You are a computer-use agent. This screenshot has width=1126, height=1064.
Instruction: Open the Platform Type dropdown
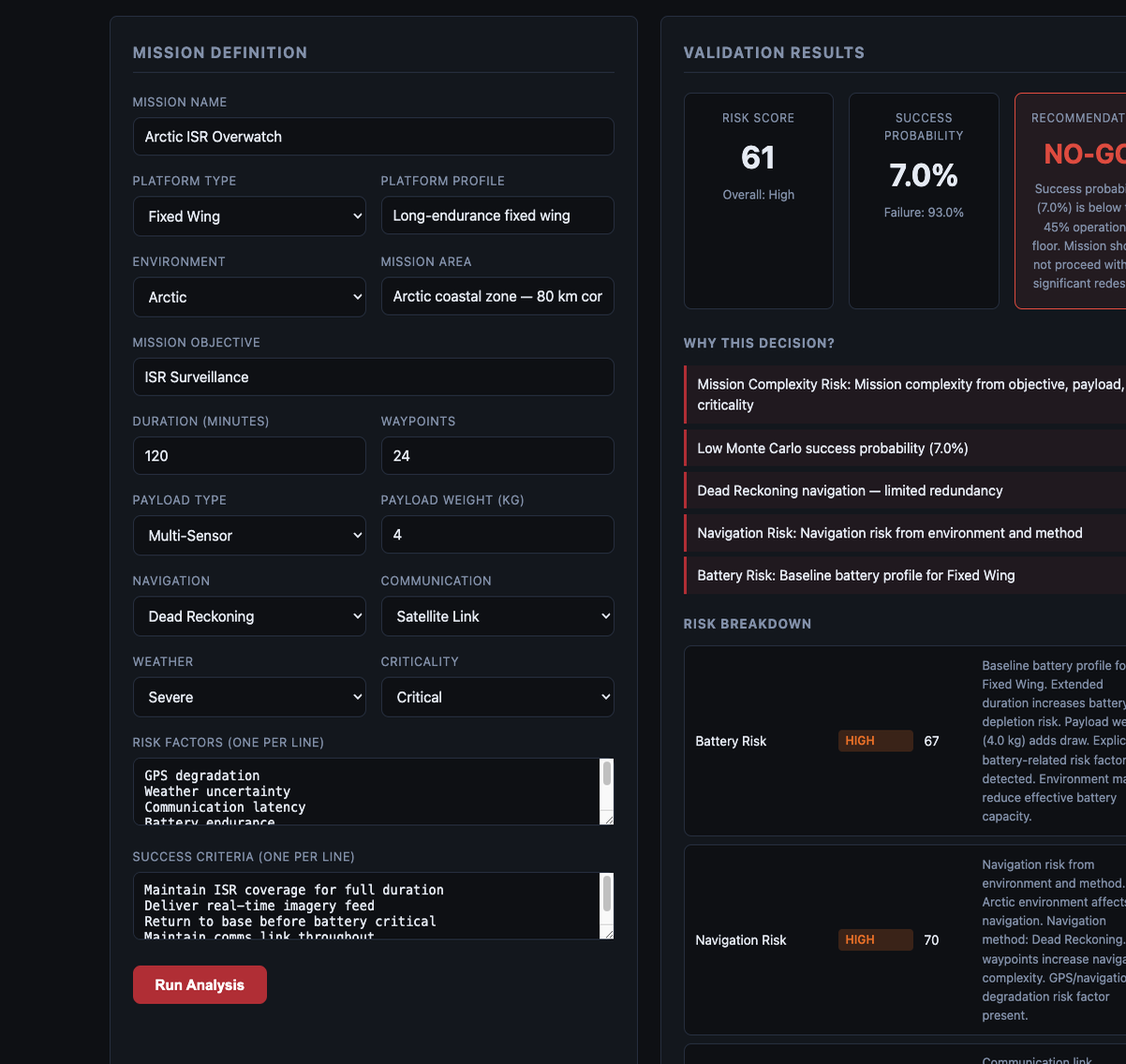[x=249, y=216]
